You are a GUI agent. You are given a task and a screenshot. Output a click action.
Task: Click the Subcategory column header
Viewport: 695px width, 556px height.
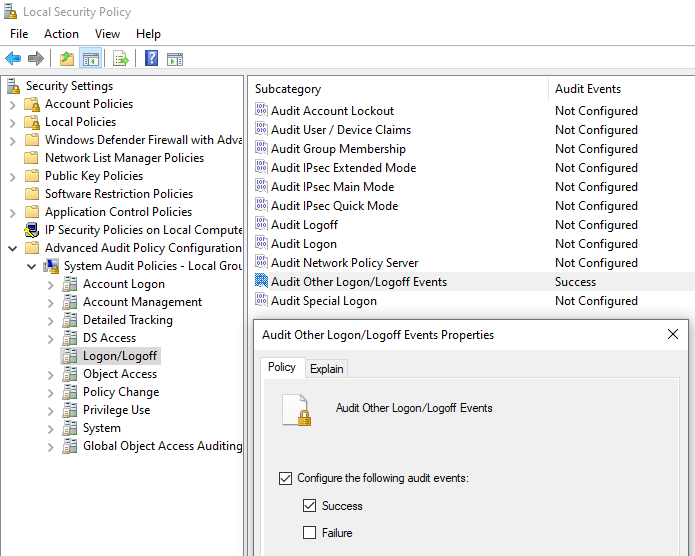288,89
